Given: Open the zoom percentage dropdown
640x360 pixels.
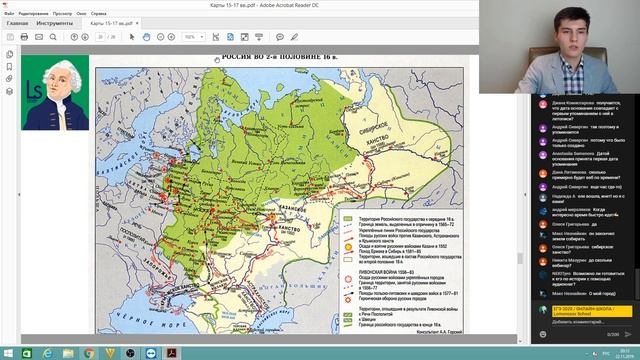Looking at the screenshot, I should pyautogui.click(x=193, y=37).
